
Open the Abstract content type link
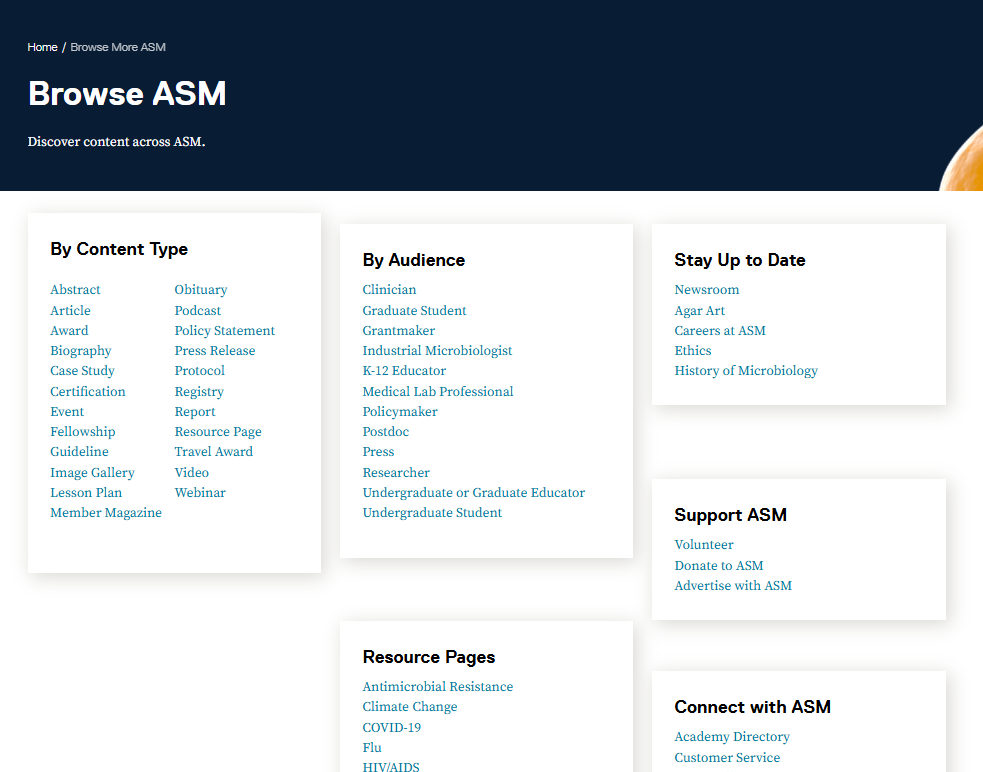click(75, 290)
